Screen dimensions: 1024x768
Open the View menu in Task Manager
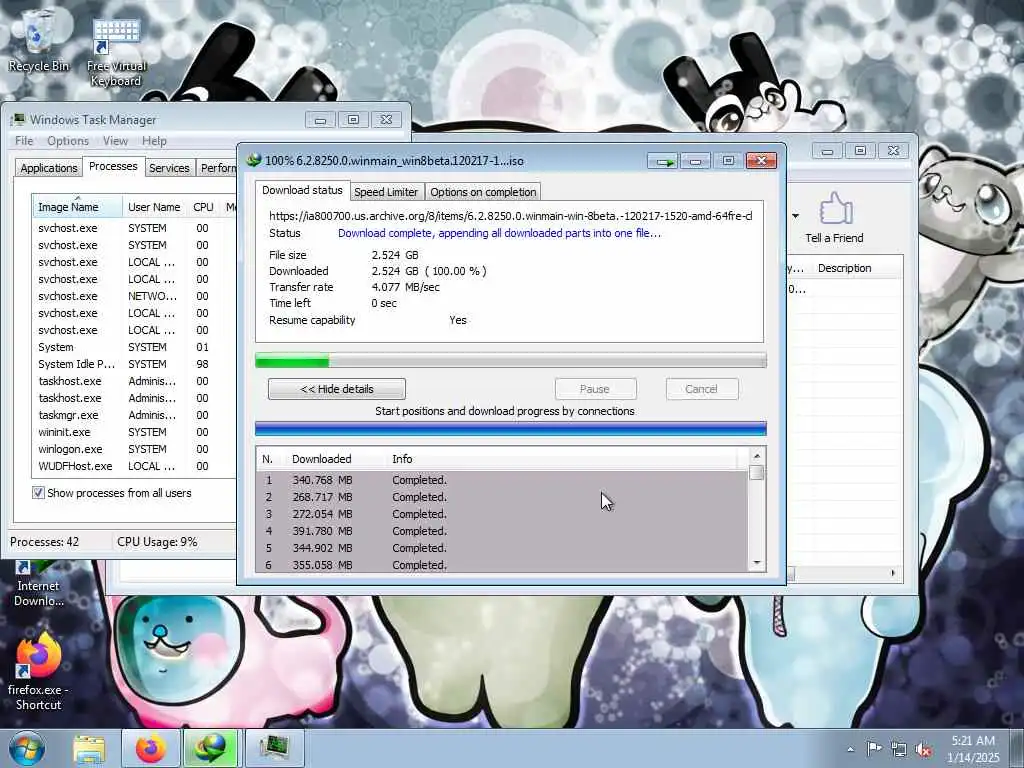click(115, 141)
